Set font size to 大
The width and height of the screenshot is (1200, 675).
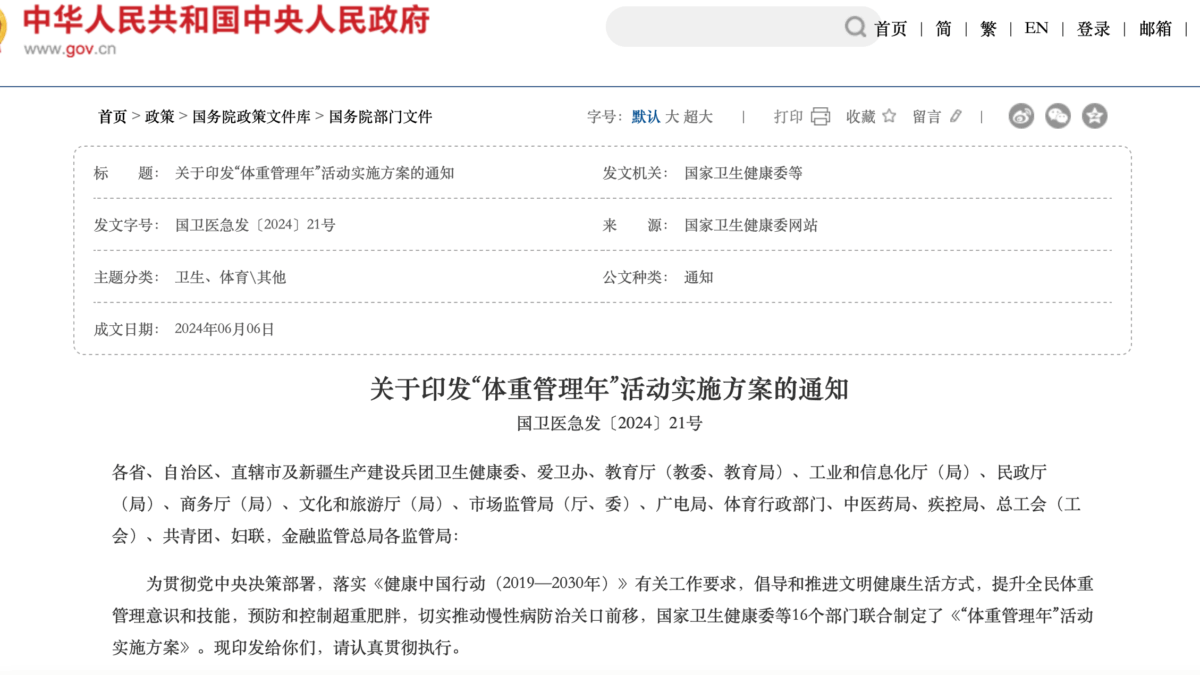pyautogui.click(x=672, y=117)
